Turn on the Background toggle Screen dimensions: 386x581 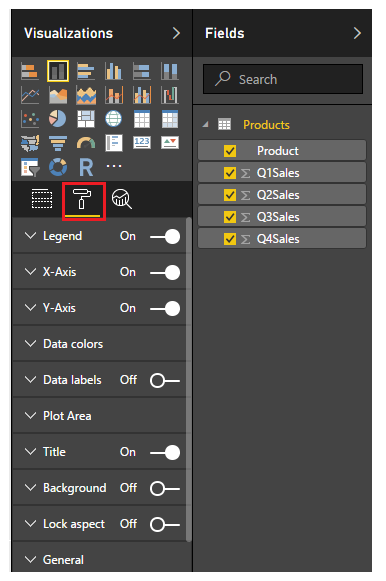tap(165, 488)
